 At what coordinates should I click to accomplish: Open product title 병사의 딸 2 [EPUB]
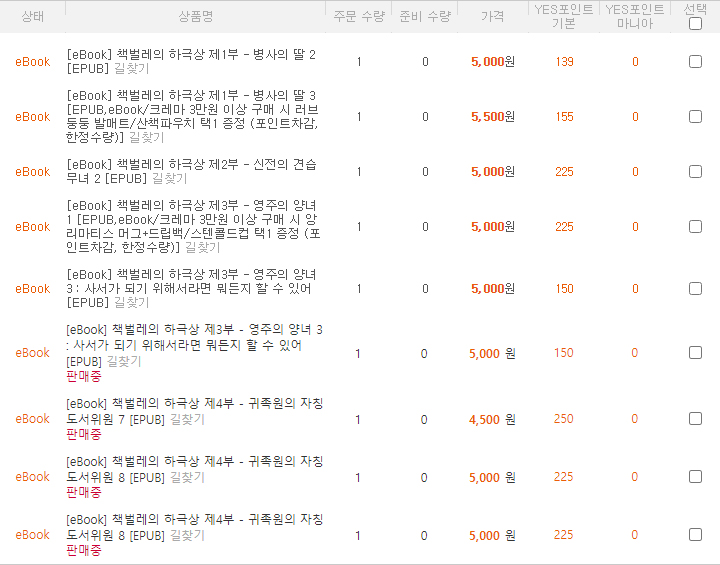[191, 62]
